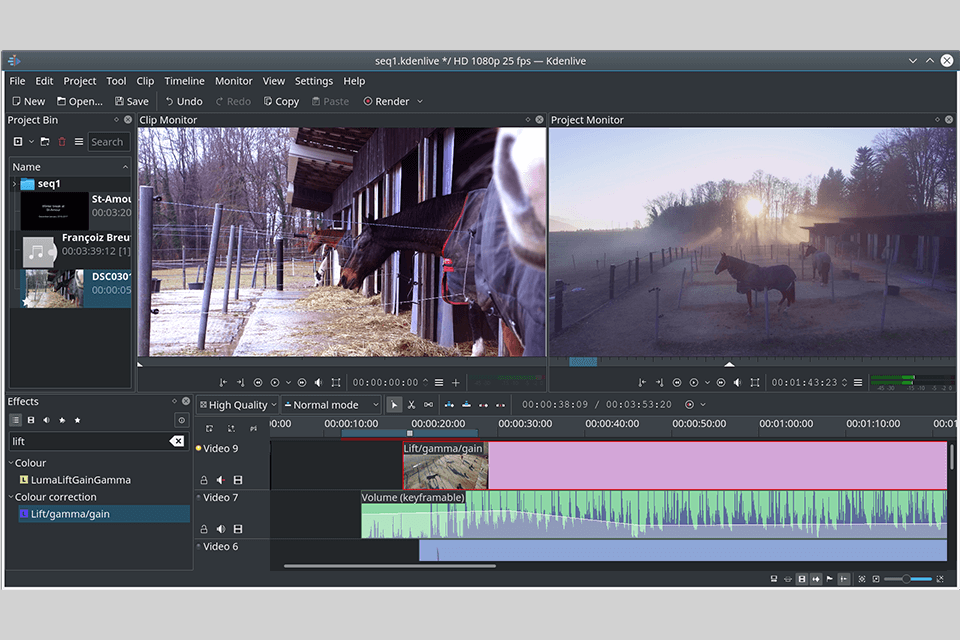
Task: Select the spacer tool in timeline toolbar
Action: [x=429, y=405]
